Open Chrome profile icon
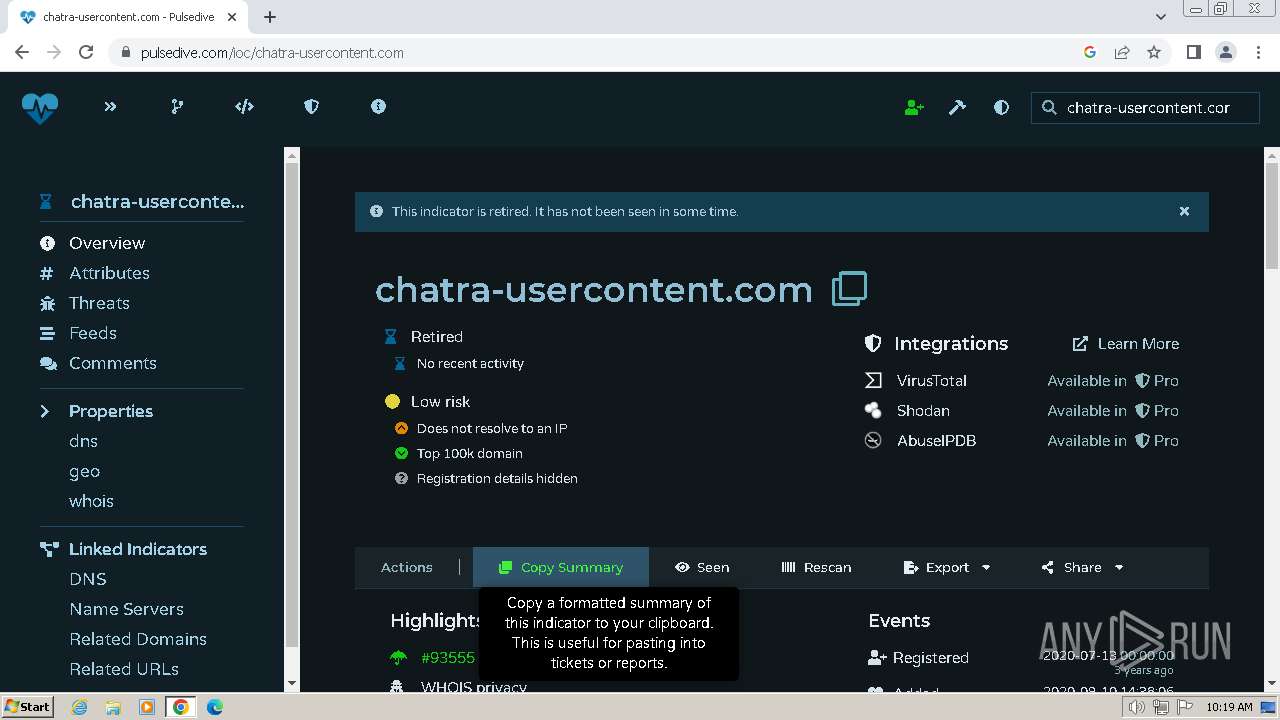Viewport: 1280px width, 720px height. (x=1225, y=52)
